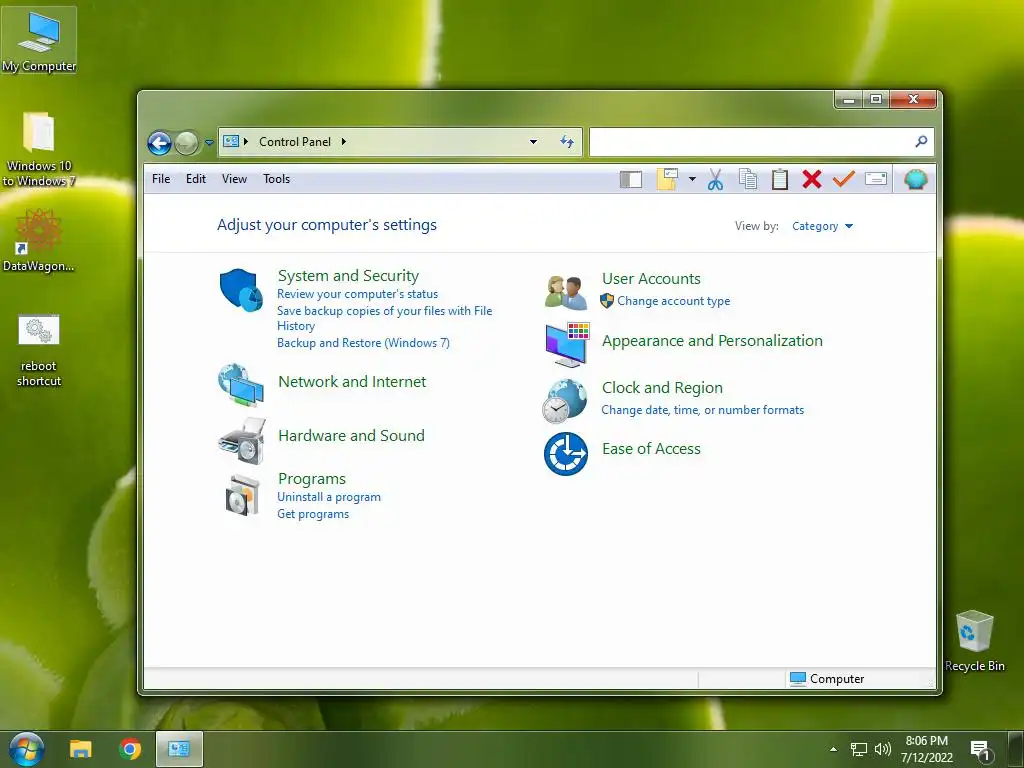
Task: Click the Back arrow navigation button
Action: tap(159, 142)
